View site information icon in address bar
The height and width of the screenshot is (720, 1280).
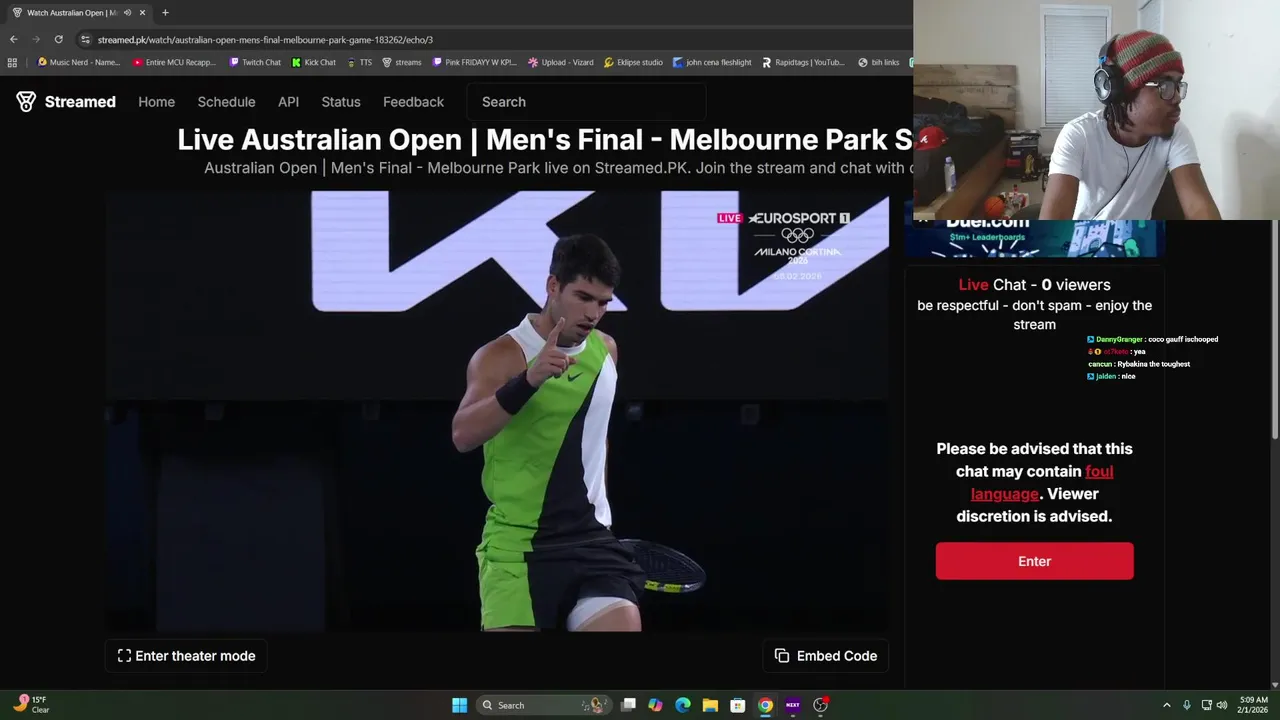[x=86, y=39]
